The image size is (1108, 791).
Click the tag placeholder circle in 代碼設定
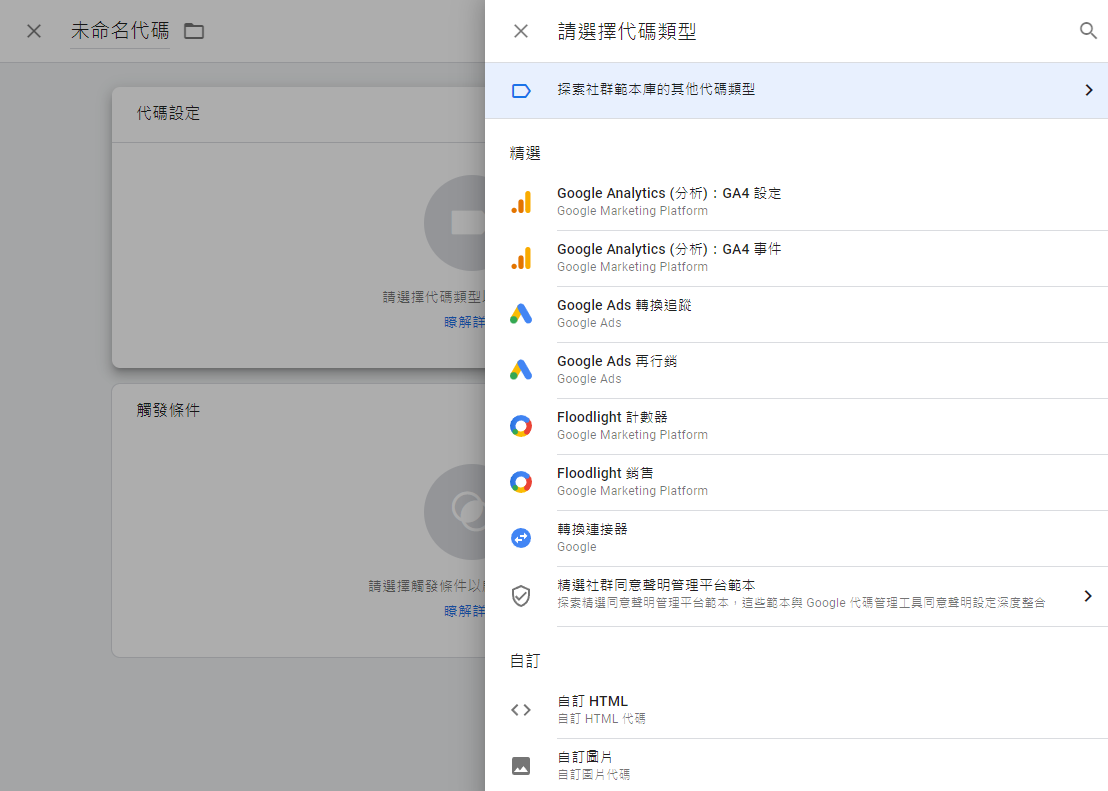[454, 223]
